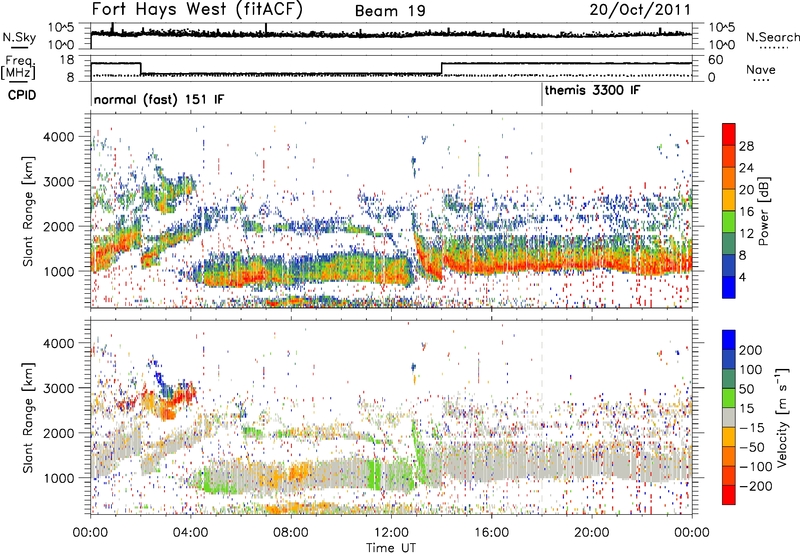Click the CPID start marker at 00:00

pos(91,95)
